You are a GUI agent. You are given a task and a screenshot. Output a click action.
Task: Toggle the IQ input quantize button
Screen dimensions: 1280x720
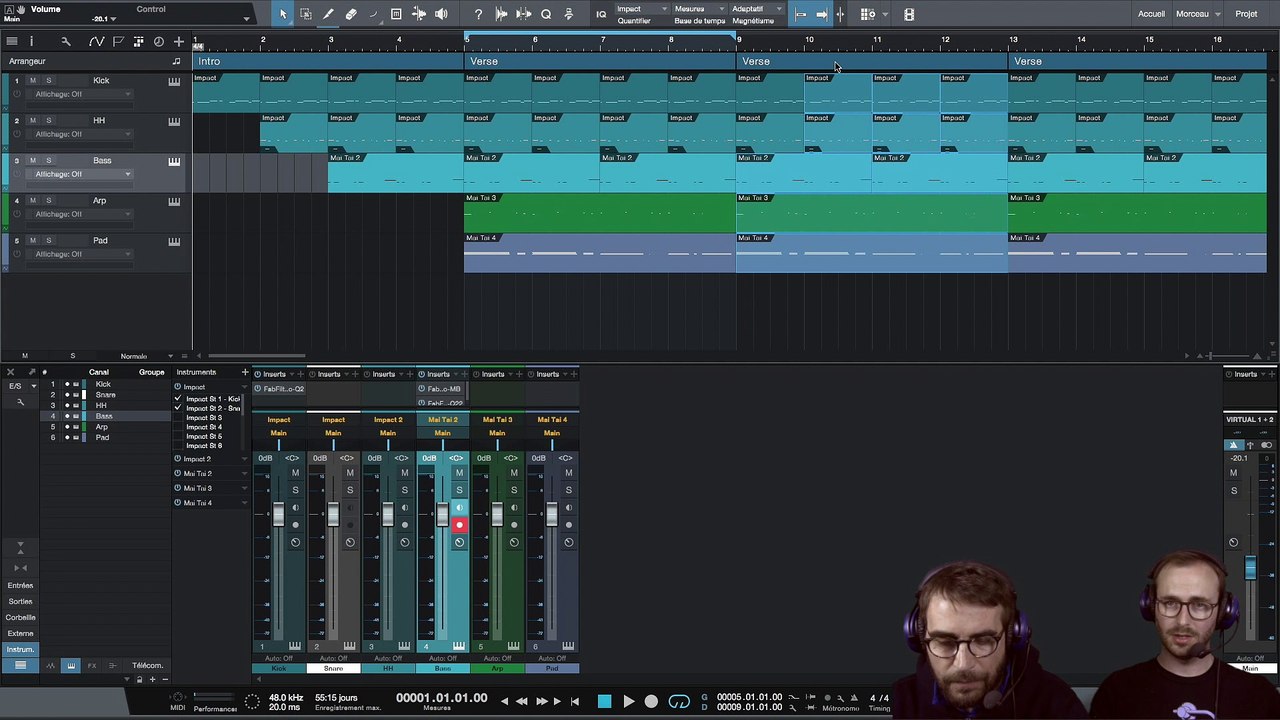[x=601, y=14]
